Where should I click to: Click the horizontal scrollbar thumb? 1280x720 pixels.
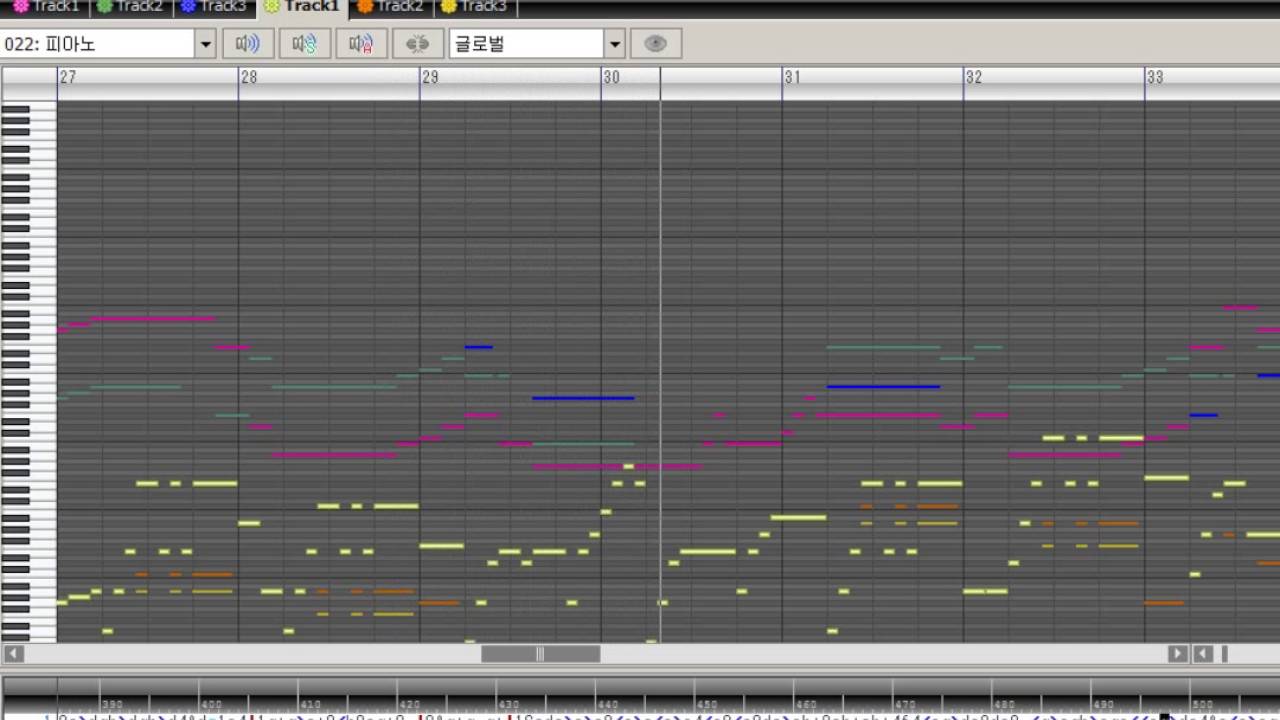540,654
